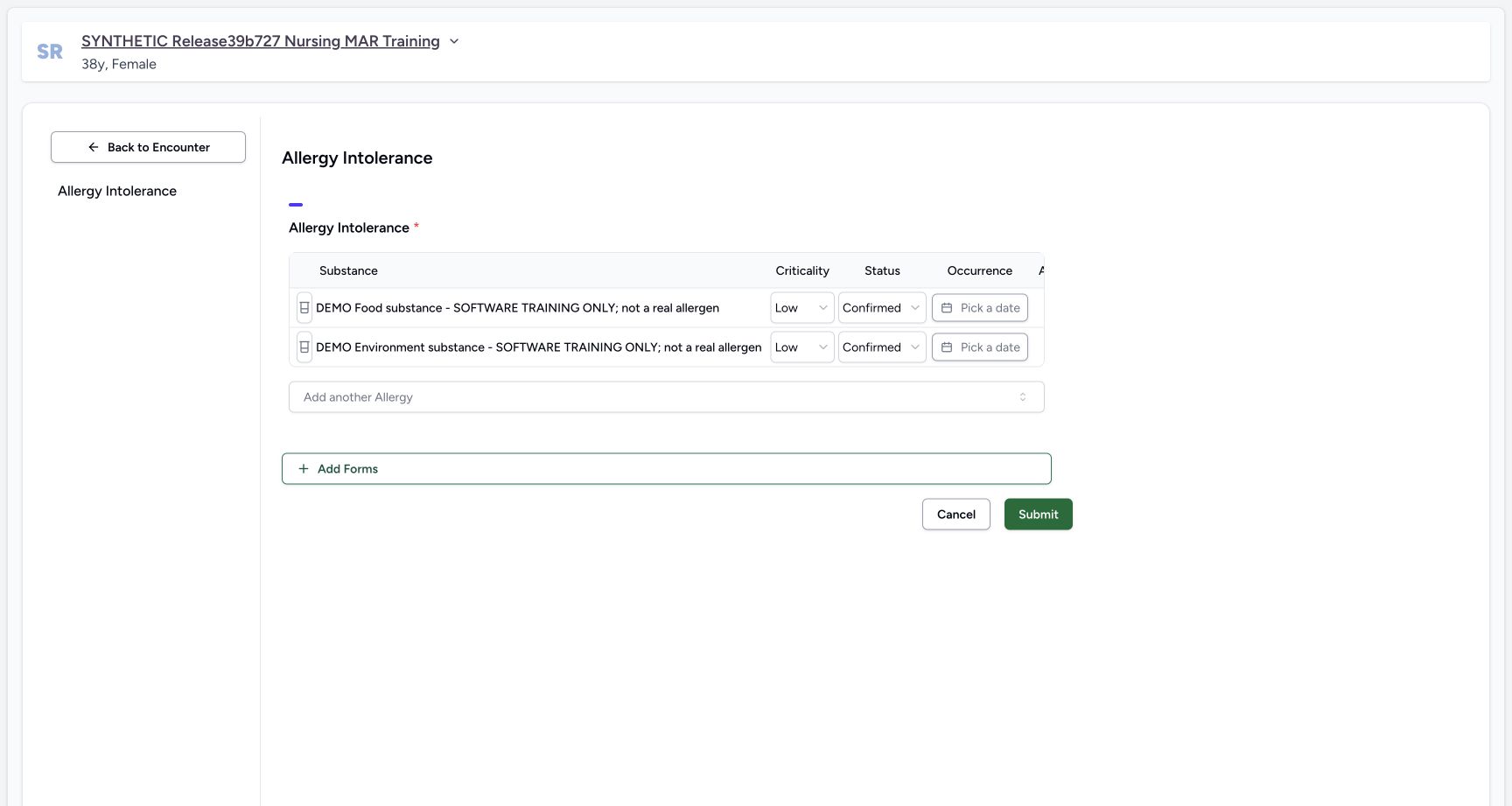Click the 38y, Female patient details
The height and width of the screenshot is (806, 1512).
119,64
